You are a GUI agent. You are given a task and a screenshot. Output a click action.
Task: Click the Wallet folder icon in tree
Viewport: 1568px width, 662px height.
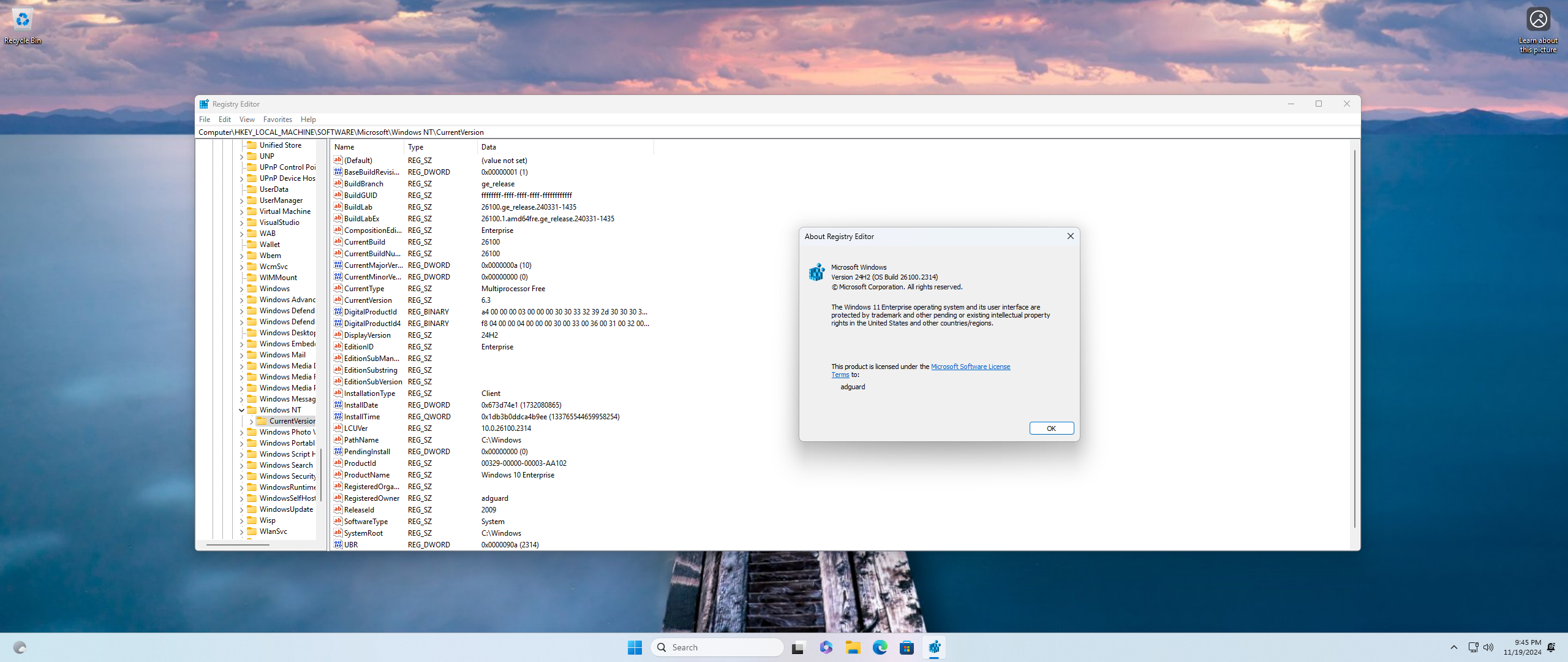pos(252,245)
